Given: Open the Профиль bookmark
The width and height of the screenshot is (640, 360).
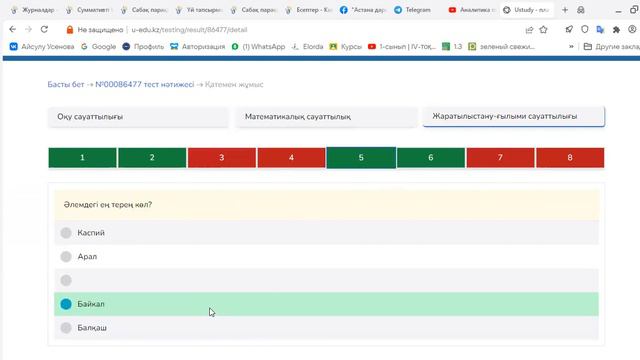Looking at the screenshot, I should 143,47.
